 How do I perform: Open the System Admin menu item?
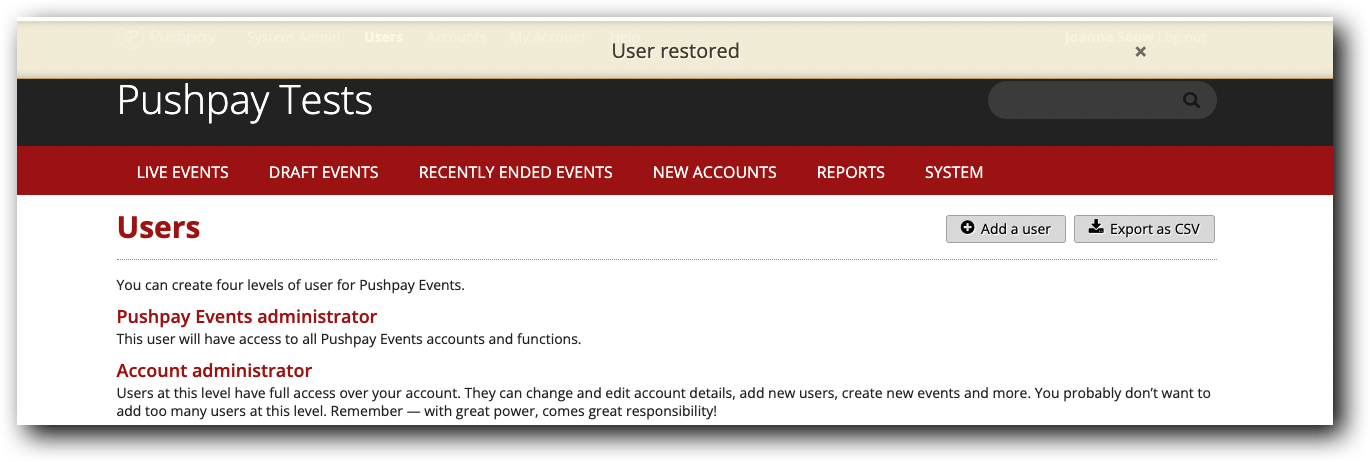click(293, 37)
